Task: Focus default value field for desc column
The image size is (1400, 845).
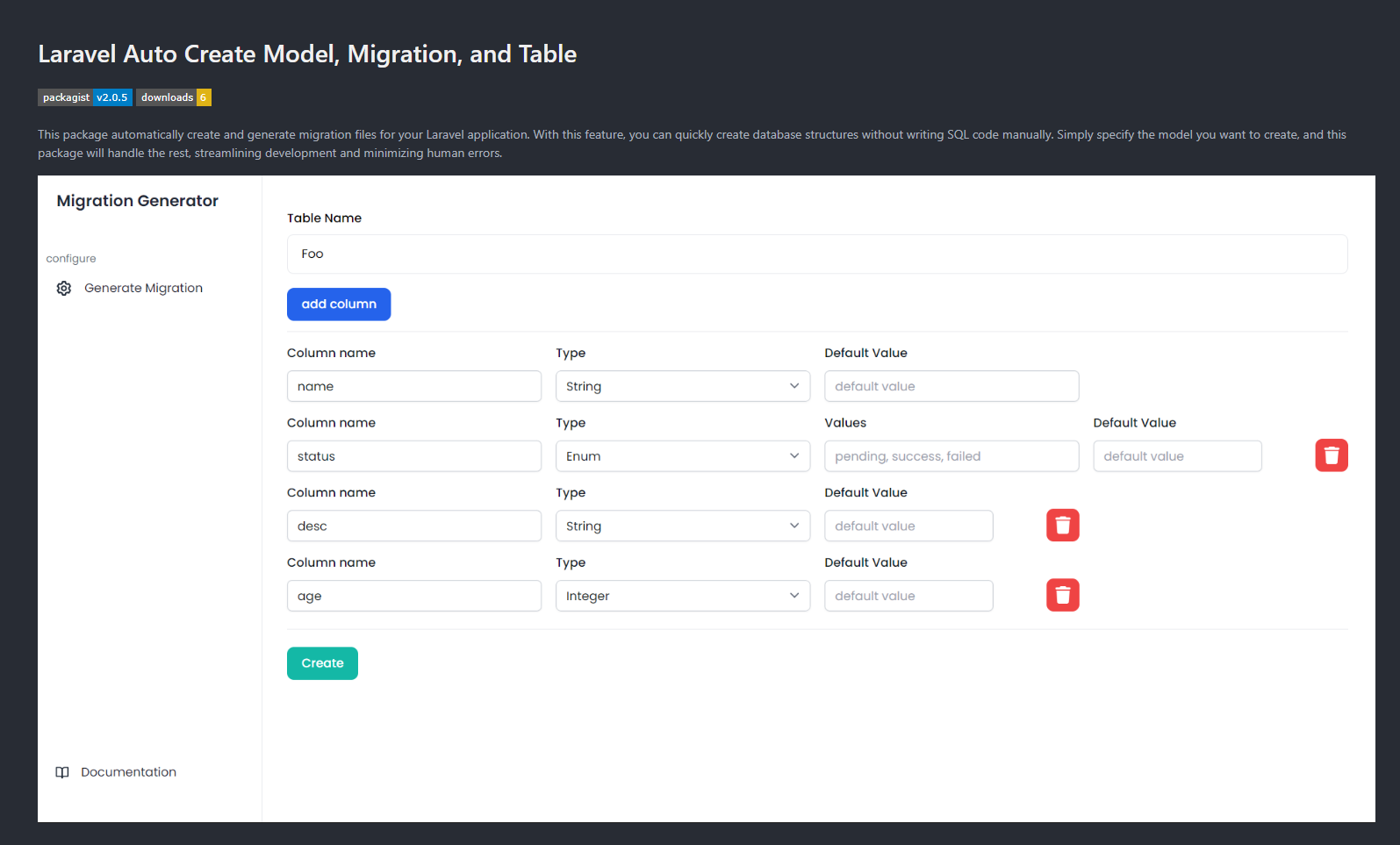Action: 908,526
